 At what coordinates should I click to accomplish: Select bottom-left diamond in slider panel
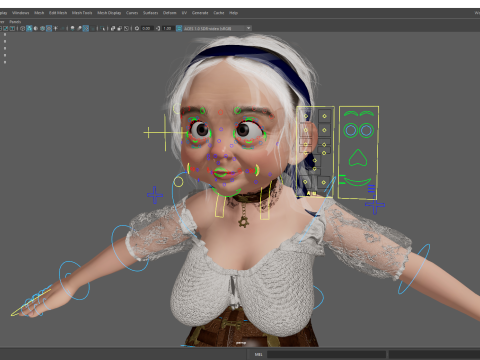305,182
